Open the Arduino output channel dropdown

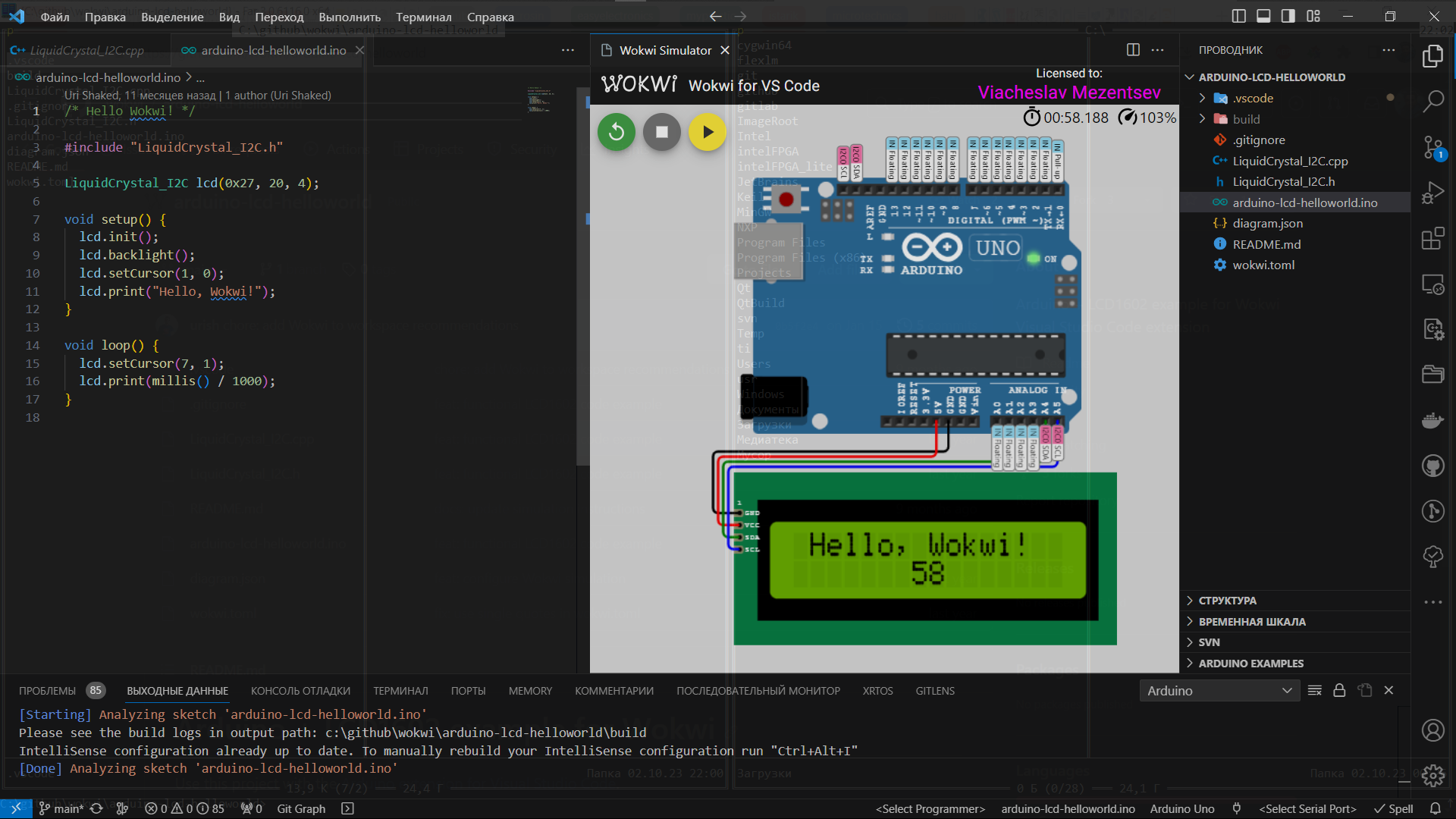point(1219,690)
